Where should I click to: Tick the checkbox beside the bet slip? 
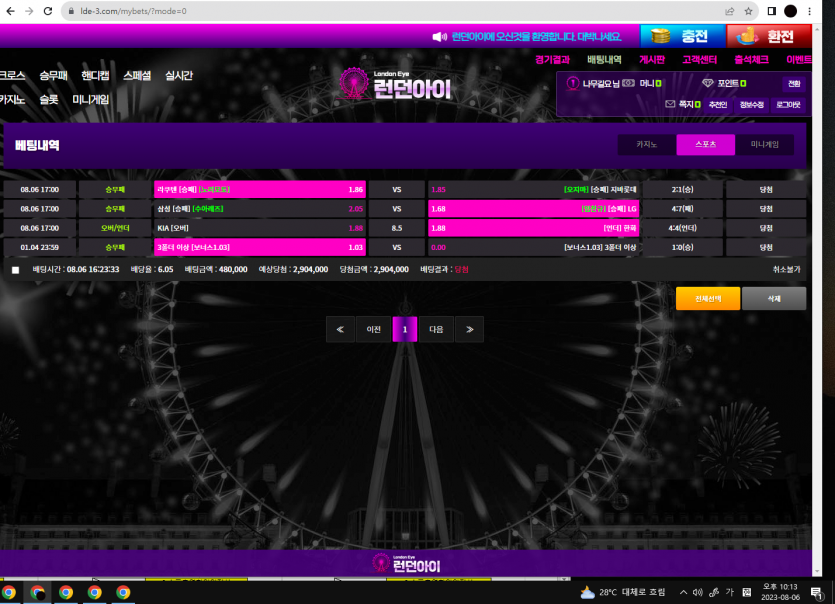click(15, 270)
